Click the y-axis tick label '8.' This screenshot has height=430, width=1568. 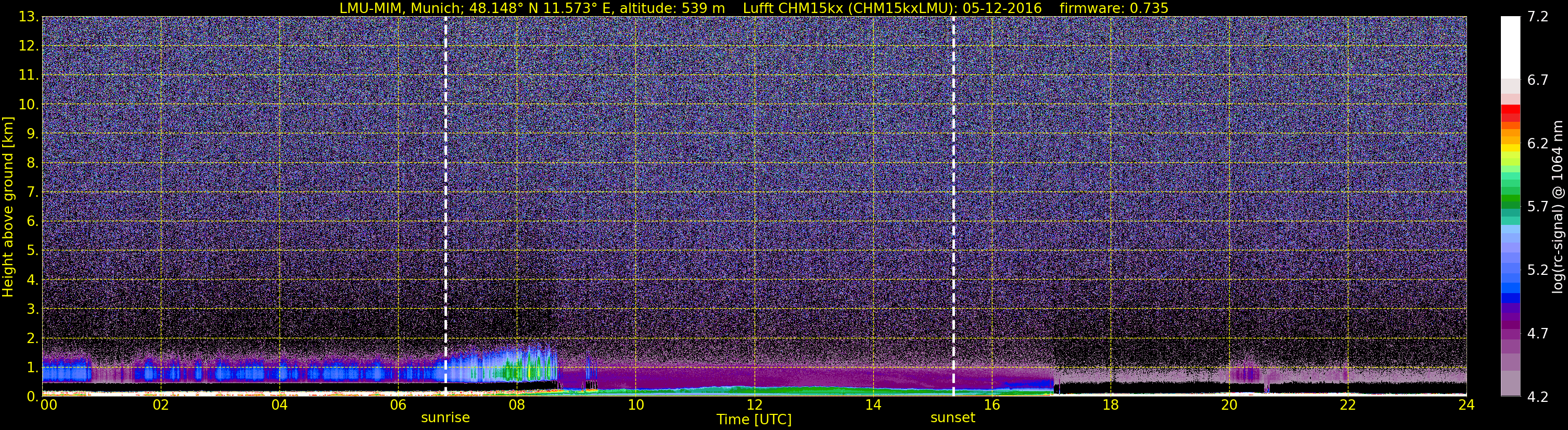(32, 163)
